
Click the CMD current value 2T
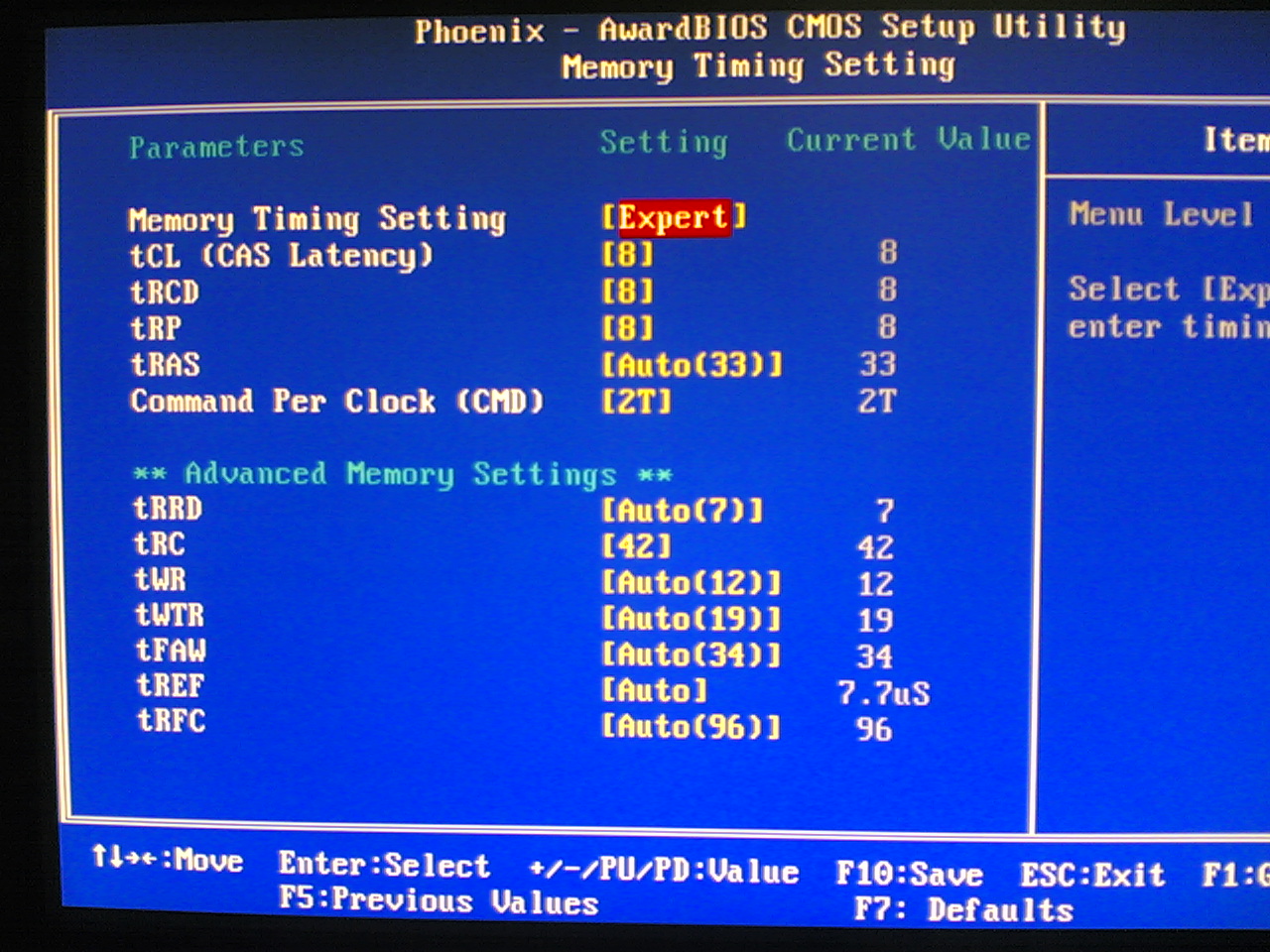[x=878, y=402]
